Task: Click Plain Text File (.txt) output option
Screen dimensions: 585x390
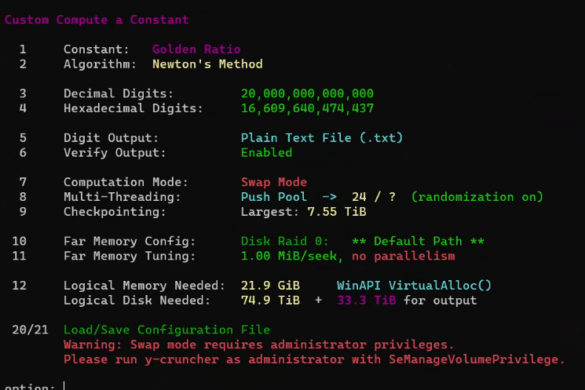Action: pyautogui.click(x=322, y=138)
